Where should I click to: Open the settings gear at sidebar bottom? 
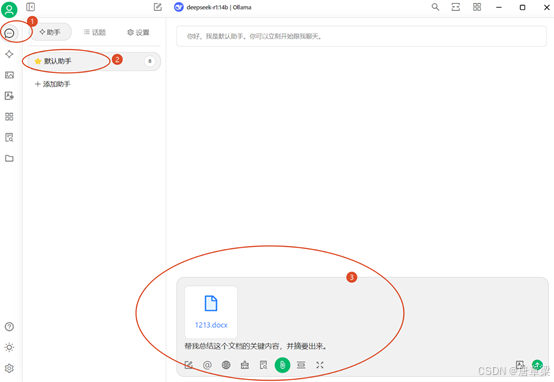tap(9, 368)
